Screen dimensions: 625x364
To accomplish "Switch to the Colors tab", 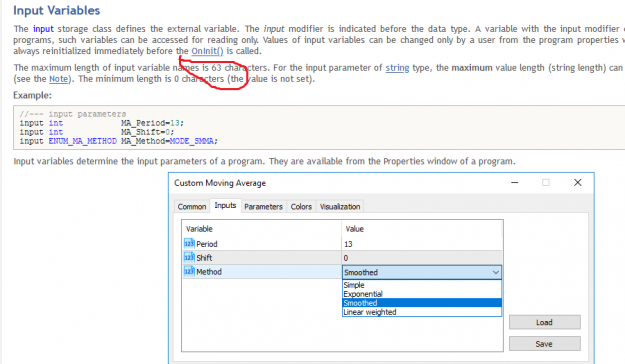I will pyautogui.click(x=301, y=207).
